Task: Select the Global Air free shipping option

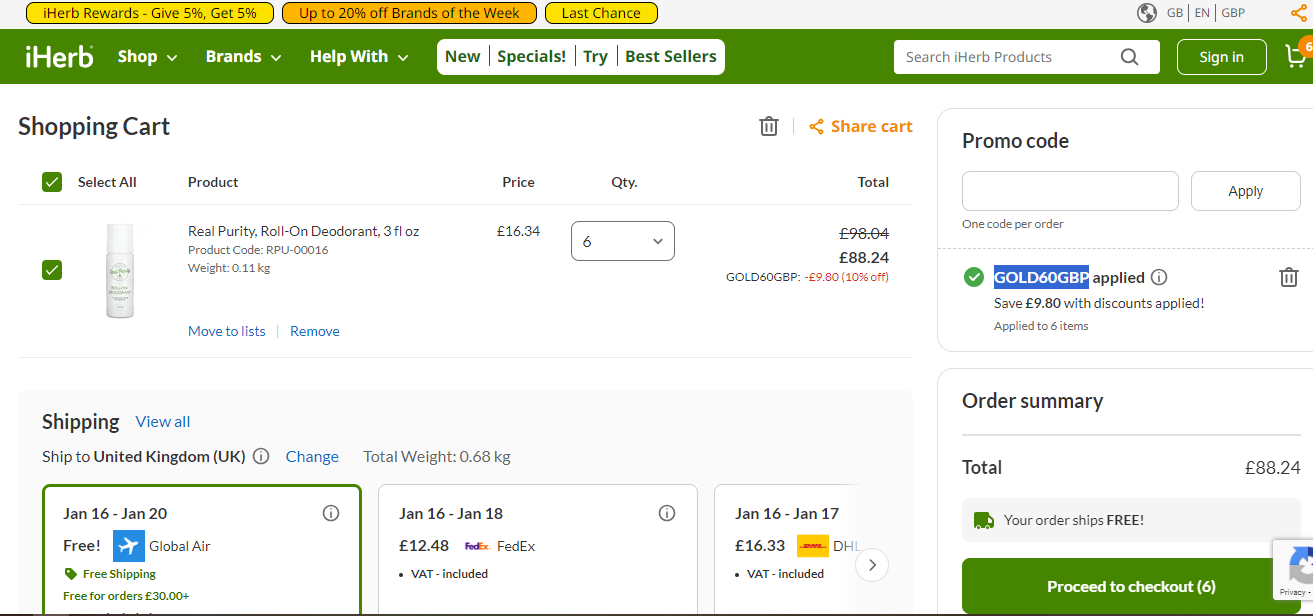Action: [202, 550]
